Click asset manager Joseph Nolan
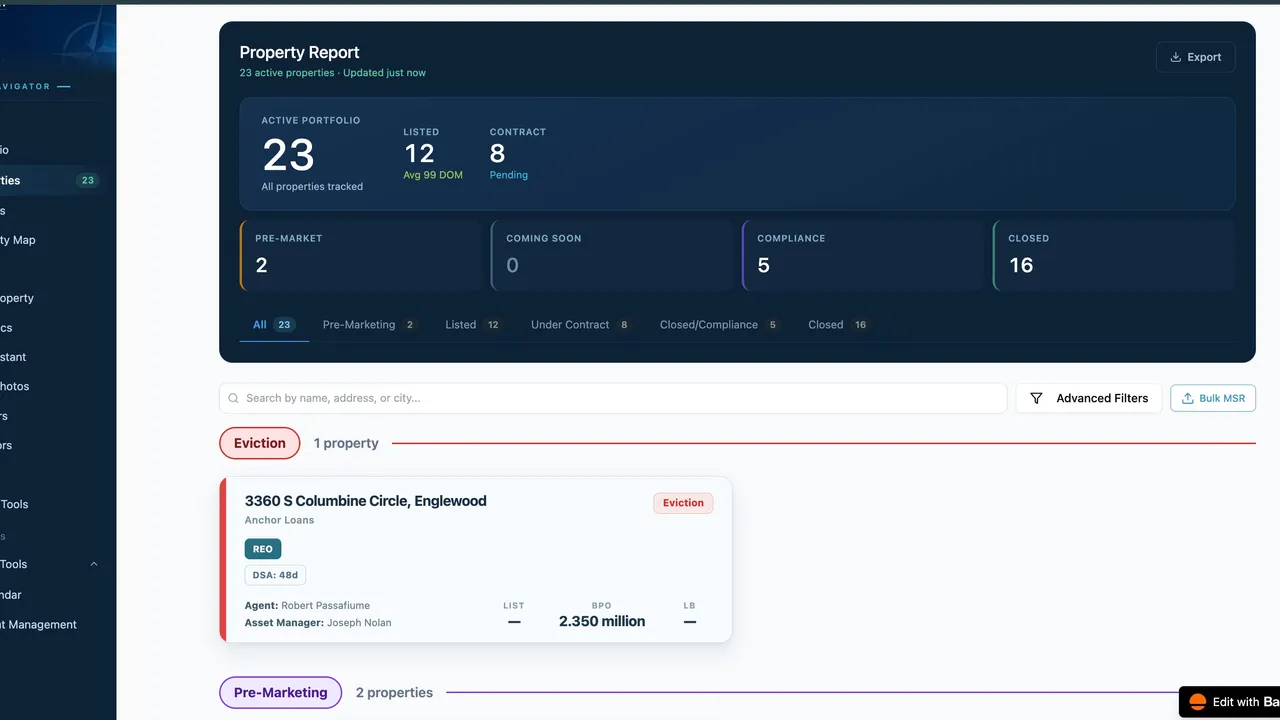This screenshot has height=720, width=1280. tap(358, 623)
